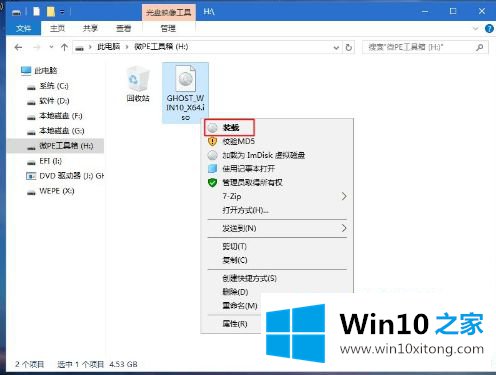Screen dimensions: 496x375
Task: Go up one folder level arrow
Action: [64, 47]
